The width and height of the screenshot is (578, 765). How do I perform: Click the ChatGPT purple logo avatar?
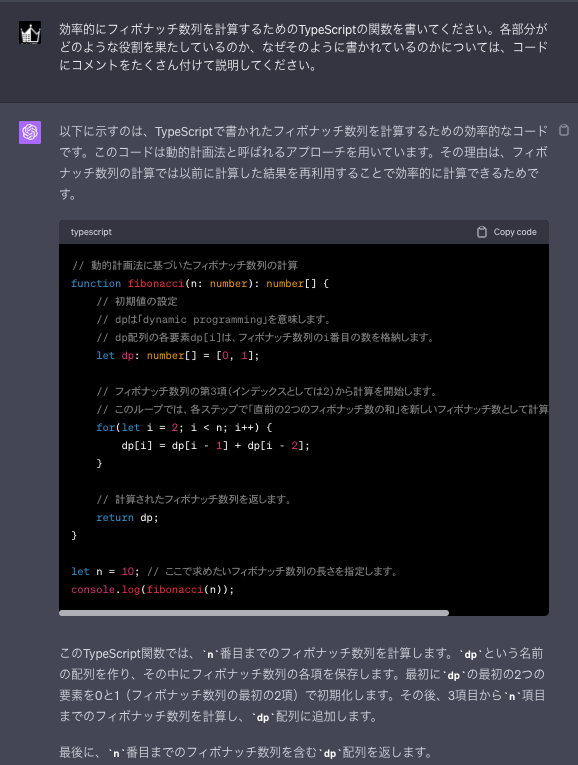[x=30, y=132]
